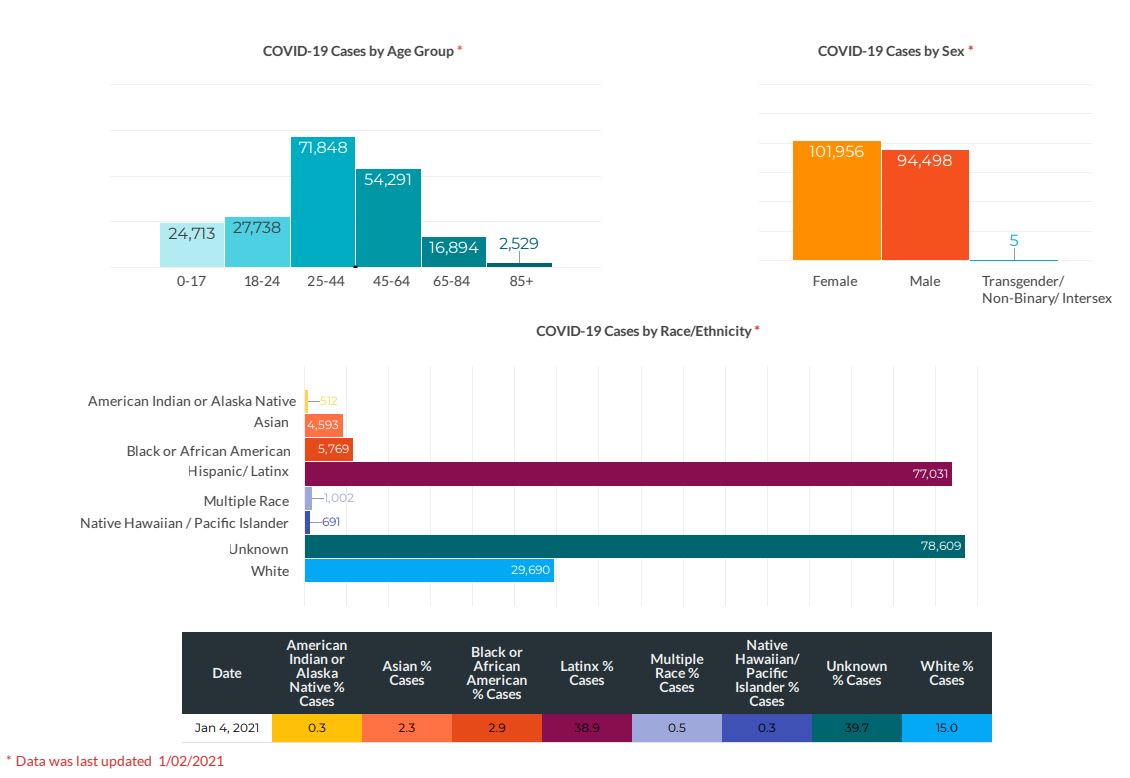Select the blue 15.0 White percentage cell
This screenshot has width=1130, height=778.
tap(946, 728)
